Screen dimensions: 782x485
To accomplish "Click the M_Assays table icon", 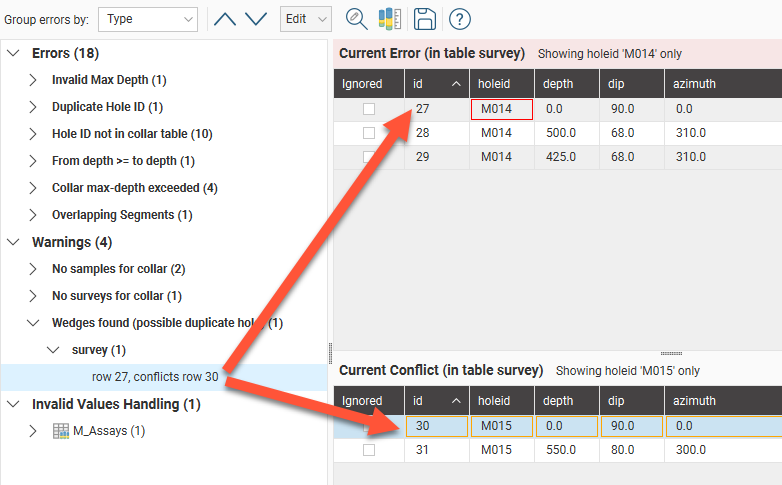I will pyautogui.click(x=61, y=431).
